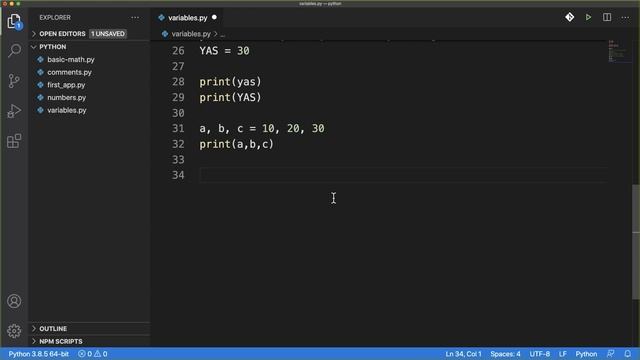Open Explorer panel ellipsis menu
Image resolution: width=640 pixels, height=360 pixels.
[135, 18]
